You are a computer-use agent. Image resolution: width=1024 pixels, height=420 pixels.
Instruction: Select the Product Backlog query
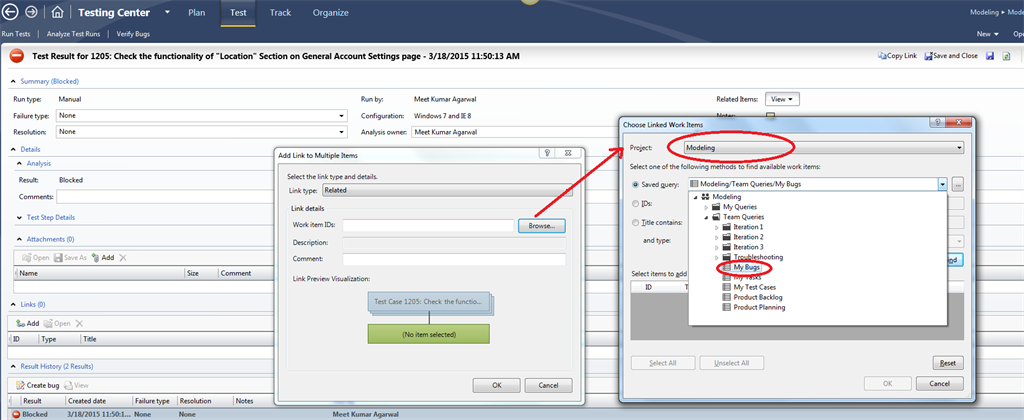click(757, 297)
